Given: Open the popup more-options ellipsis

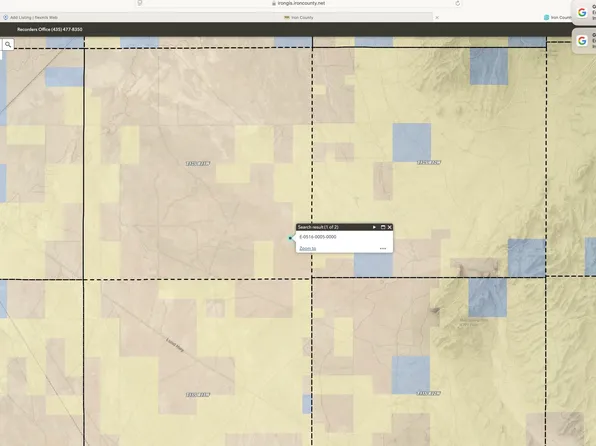Looking at the screenshot, I should [383, 248].
